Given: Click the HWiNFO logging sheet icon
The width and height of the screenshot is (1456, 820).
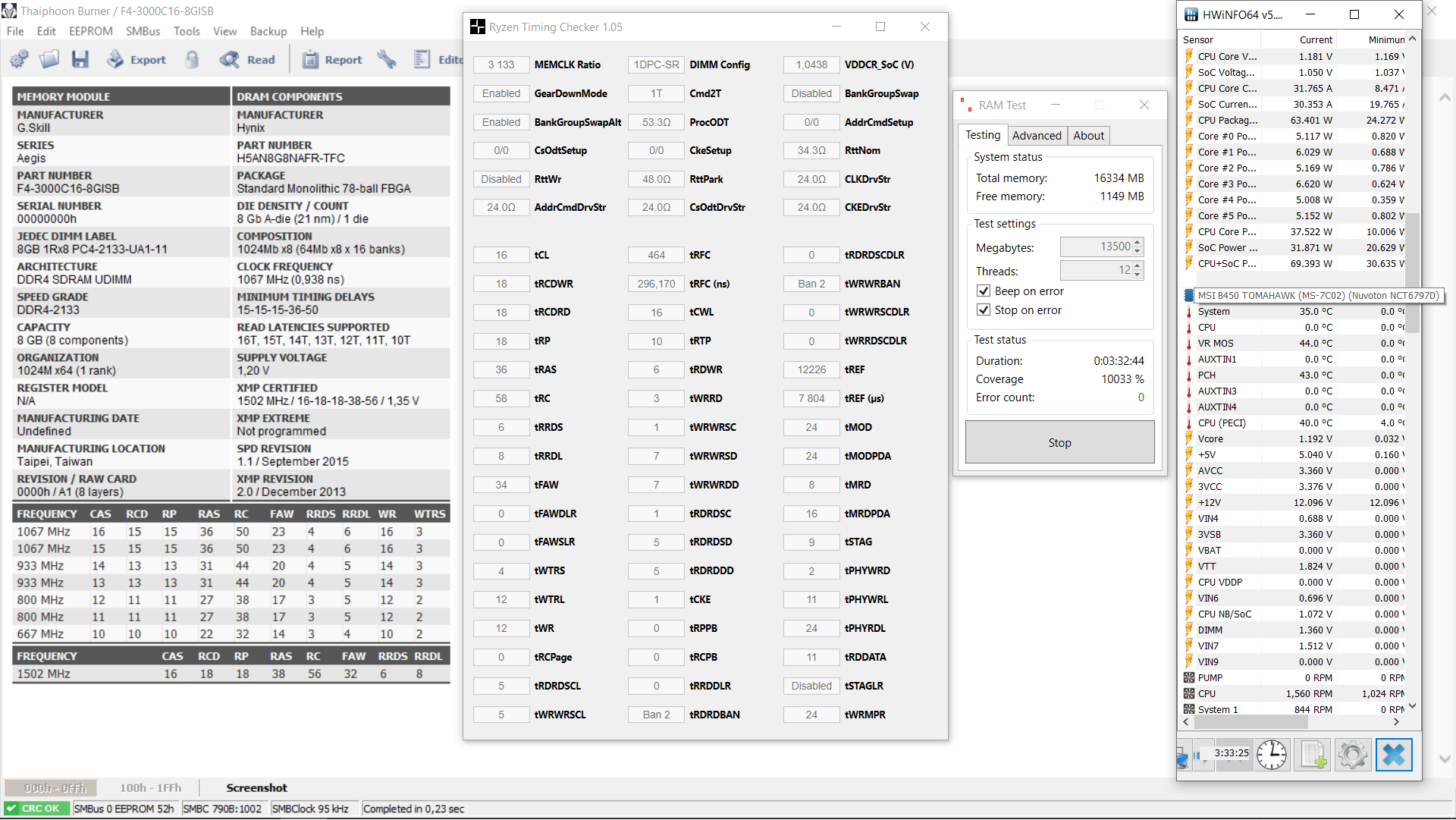Looking at the screenshot, I should 1313,755.
